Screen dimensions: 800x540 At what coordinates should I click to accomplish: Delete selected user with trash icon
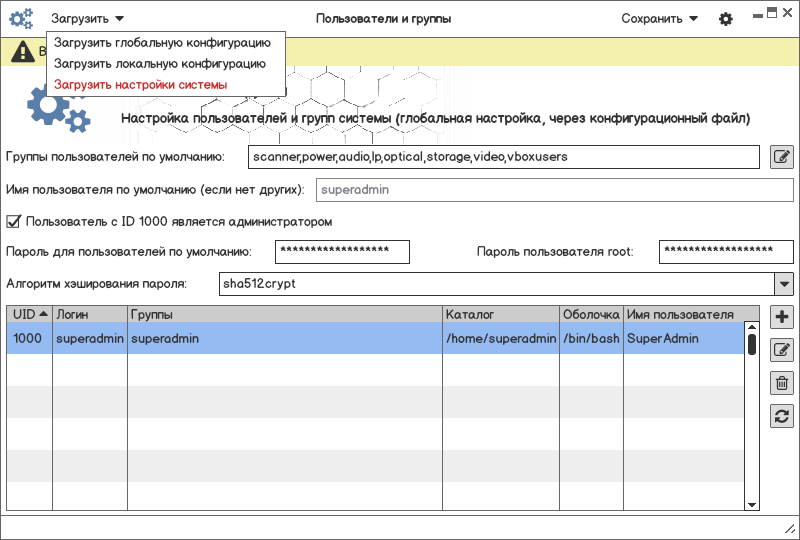[x=782, y=383]
